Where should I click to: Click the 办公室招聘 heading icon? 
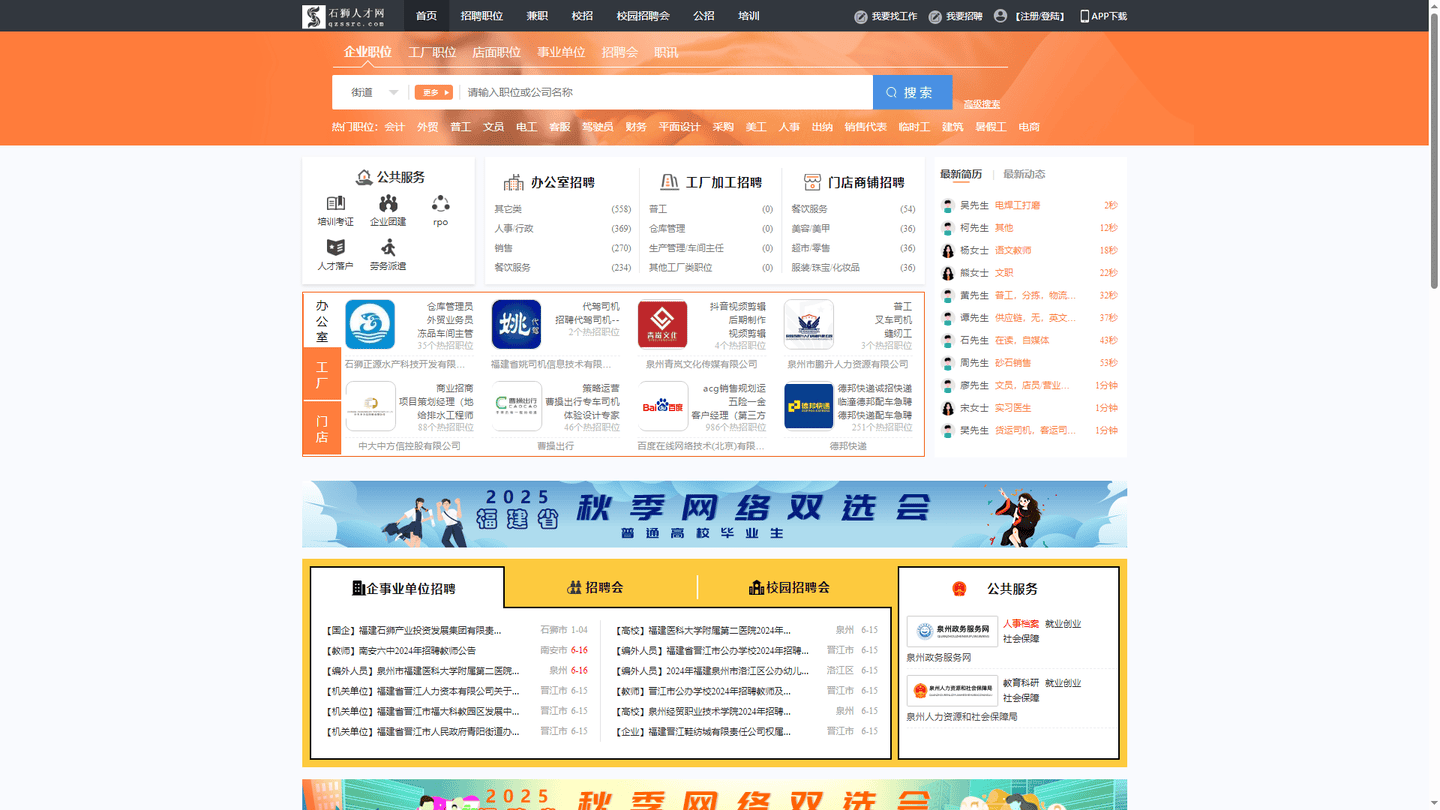coord(514,182)
